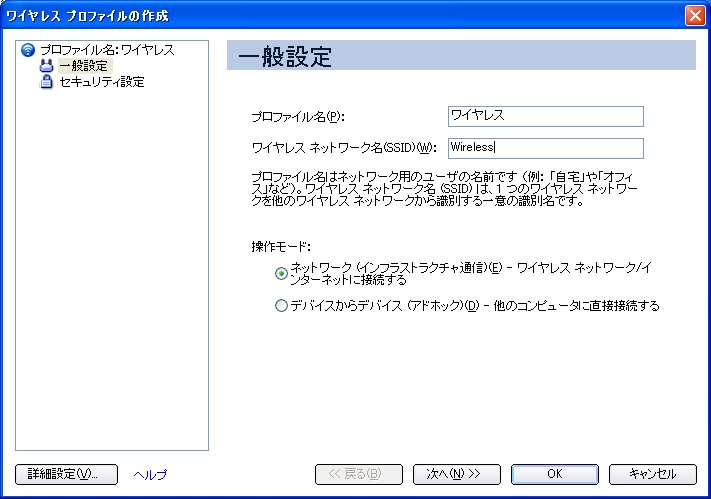Select the 一般設定 tree item
This screenshot has height=499, width=711.
pyautogui.click(x=84, y=66)
